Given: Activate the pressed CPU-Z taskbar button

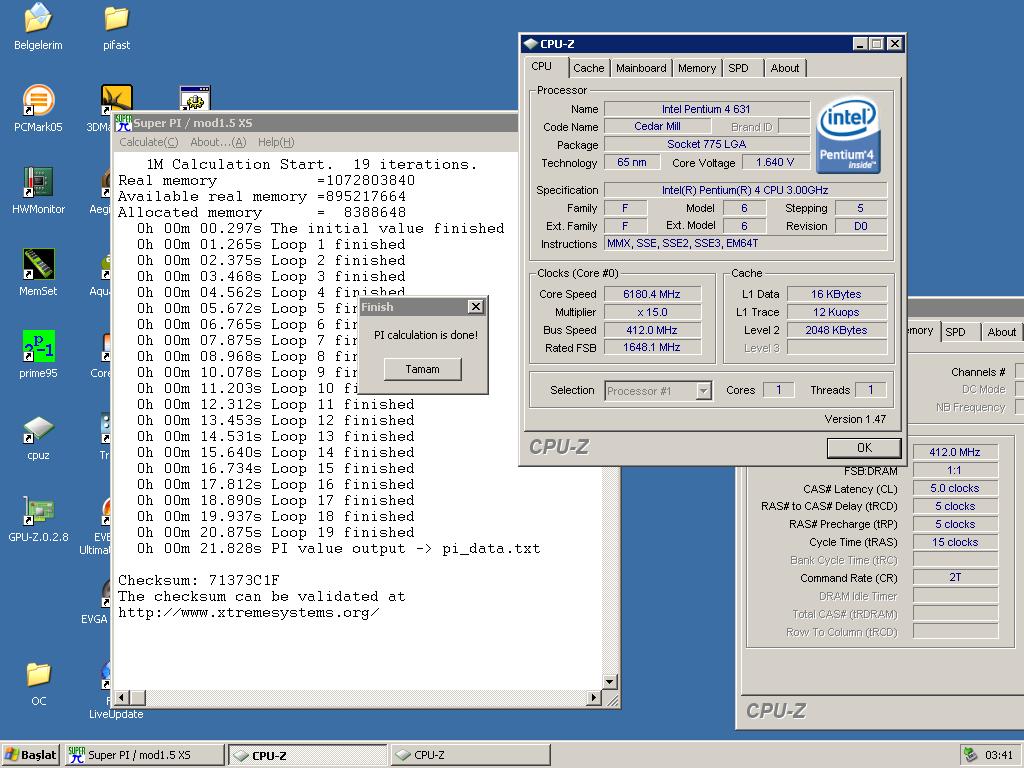Looking at the screenshot, I should [x=307, y=755].
